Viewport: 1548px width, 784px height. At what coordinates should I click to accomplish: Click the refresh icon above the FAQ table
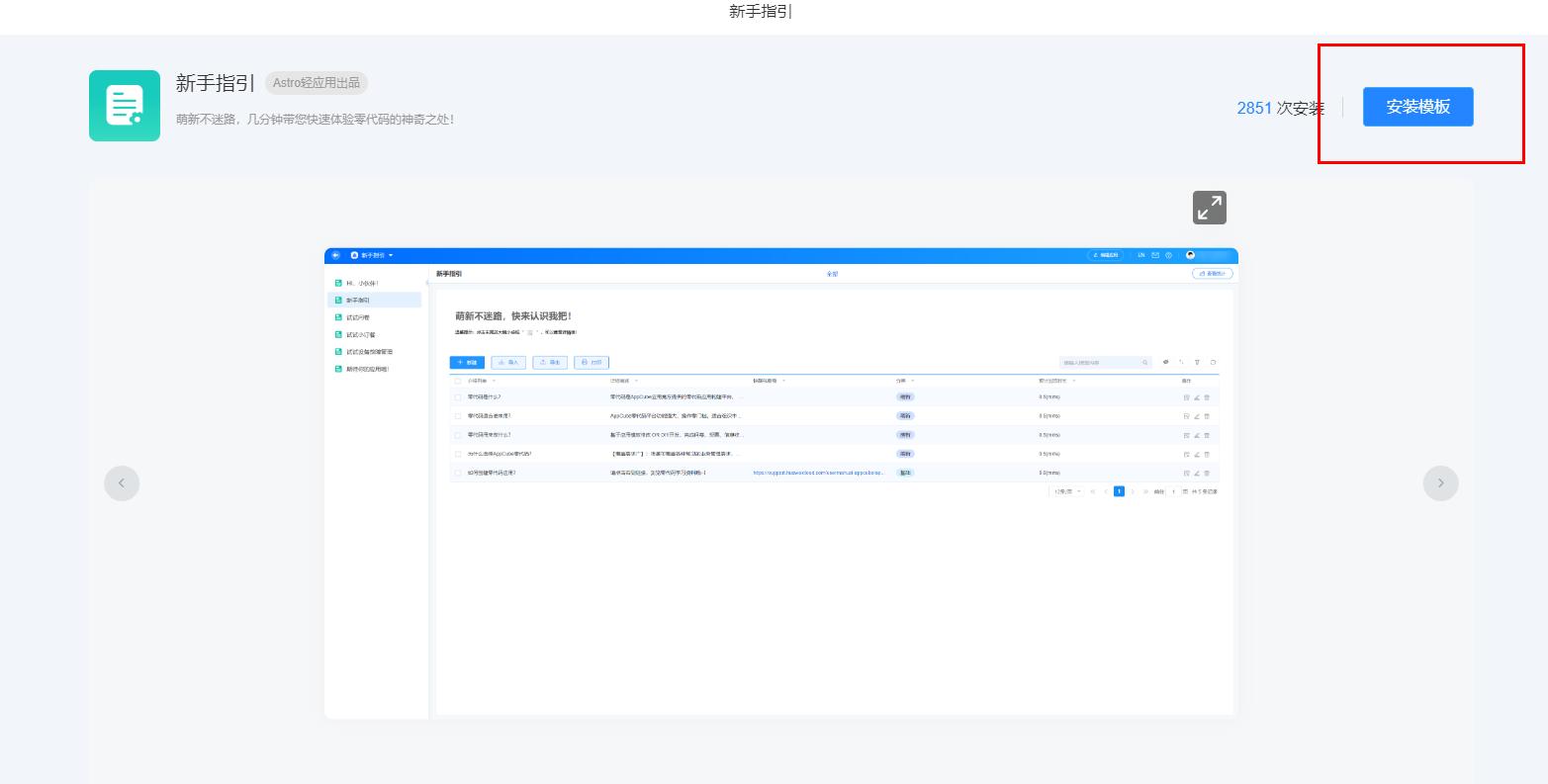[1213, 362]
